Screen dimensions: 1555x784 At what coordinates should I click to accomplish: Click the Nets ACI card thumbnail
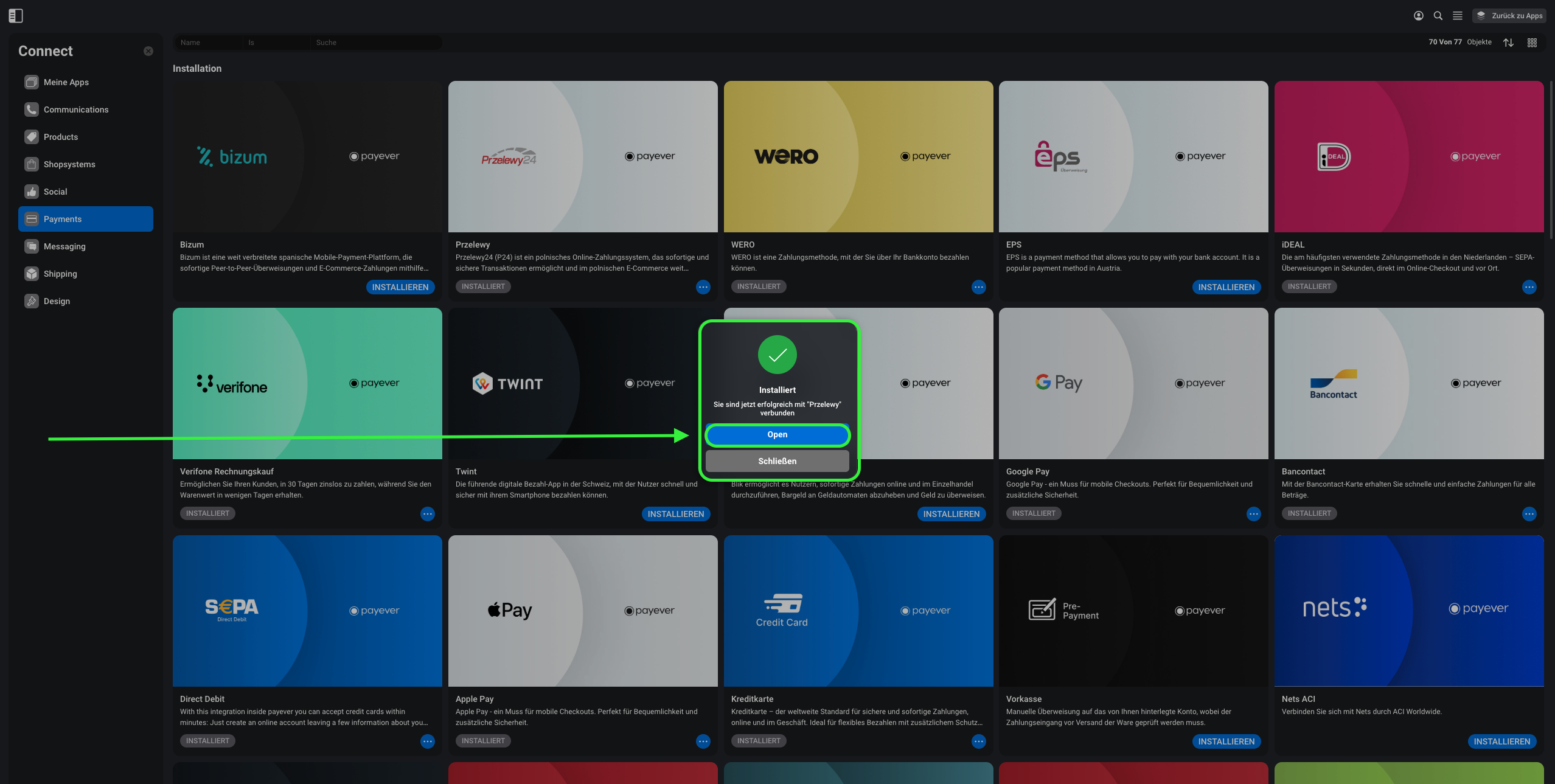point(1409,611)
